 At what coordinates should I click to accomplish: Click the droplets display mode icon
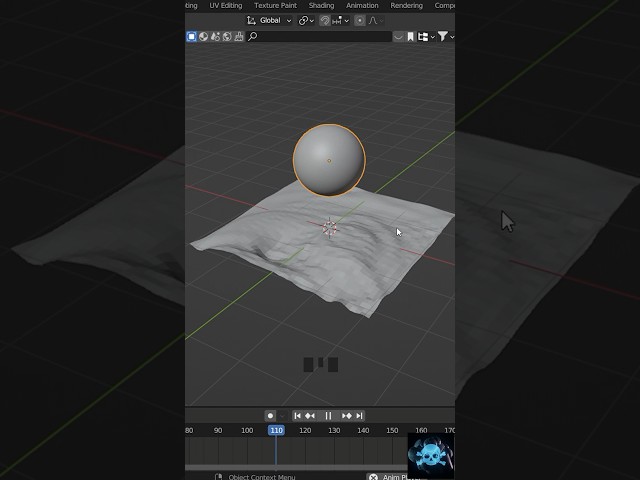[215, 37]
